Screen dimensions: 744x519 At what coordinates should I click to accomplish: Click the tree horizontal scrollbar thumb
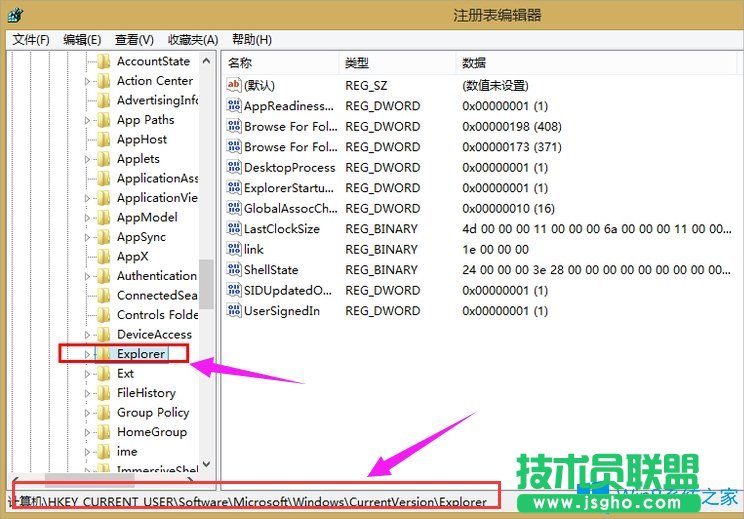pos(89,479)
